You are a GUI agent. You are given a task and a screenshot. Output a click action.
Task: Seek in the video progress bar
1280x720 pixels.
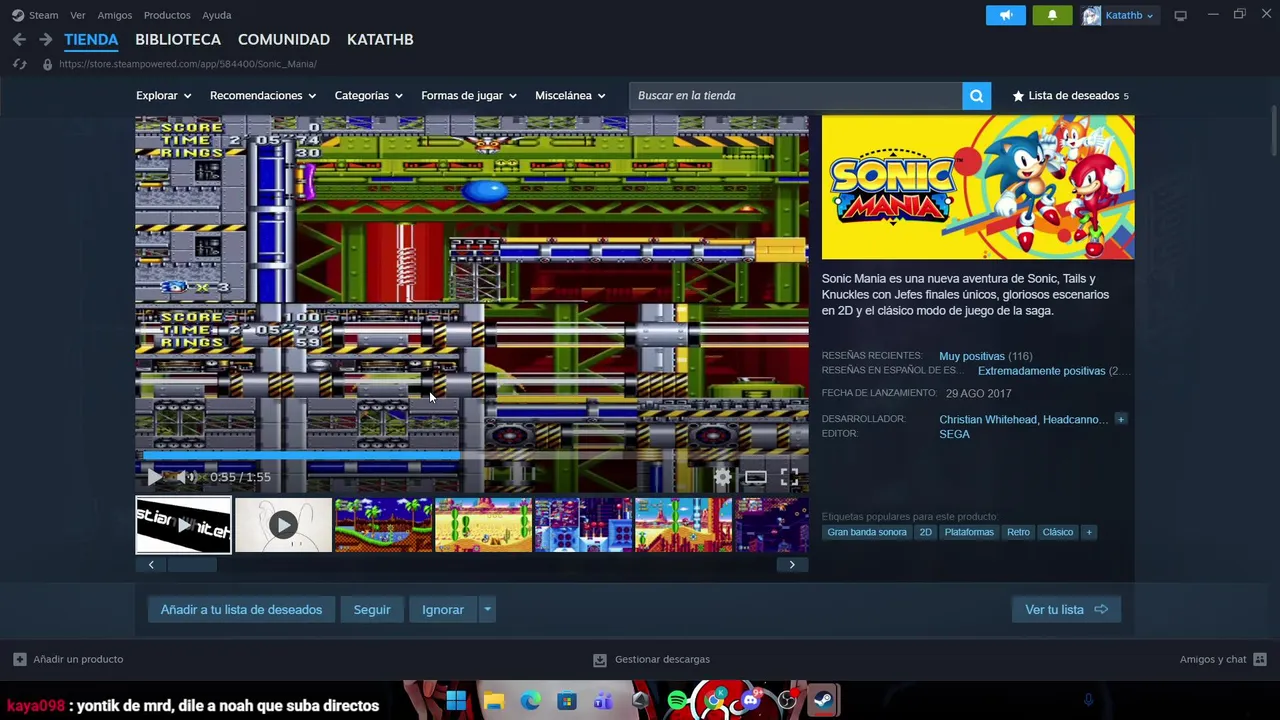[472, 456]
